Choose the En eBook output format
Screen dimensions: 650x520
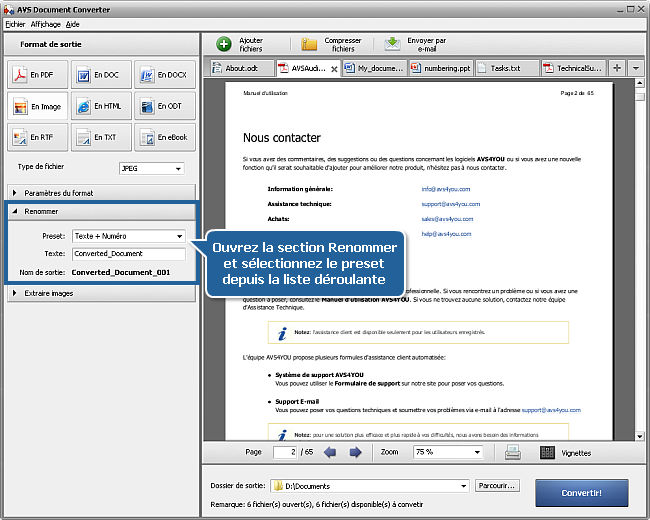(x=165, y=137)
